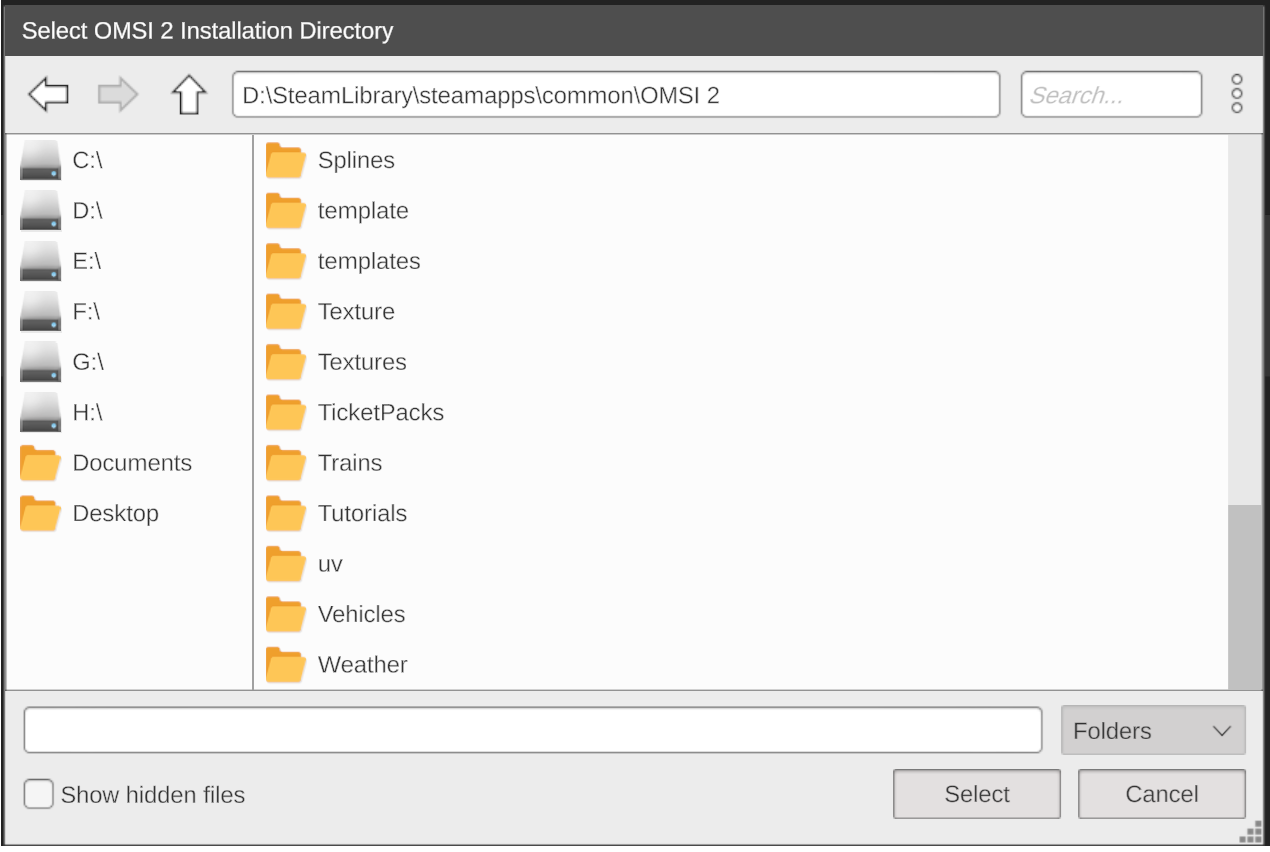Click the G:\ drive label
The height and width of the screenshot is (852, 1270).
(x=89, y=362)
